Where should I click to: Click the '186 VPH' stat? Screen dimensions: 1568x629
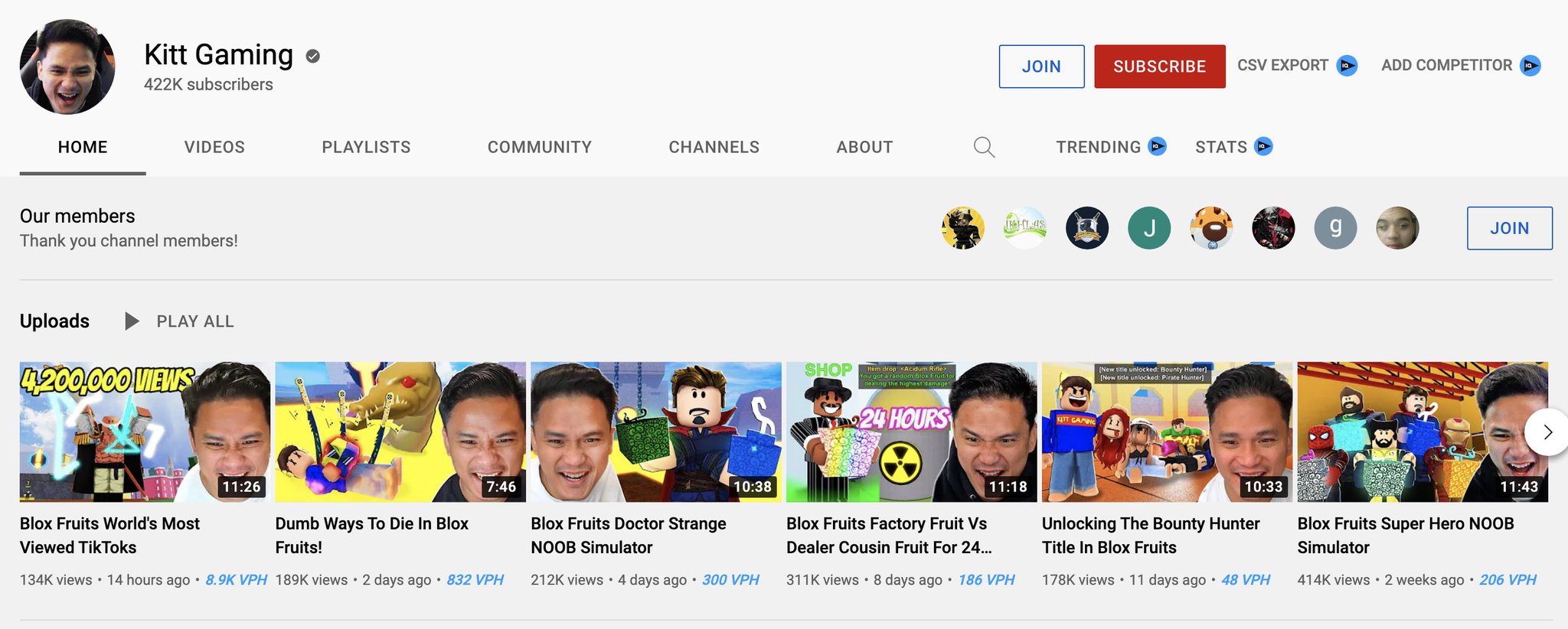tap(986, 580)
